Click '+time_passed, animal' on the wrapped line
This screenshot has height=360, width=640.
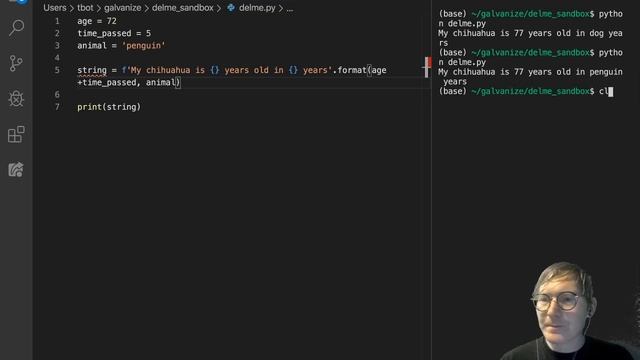click(x=126, y=82)
